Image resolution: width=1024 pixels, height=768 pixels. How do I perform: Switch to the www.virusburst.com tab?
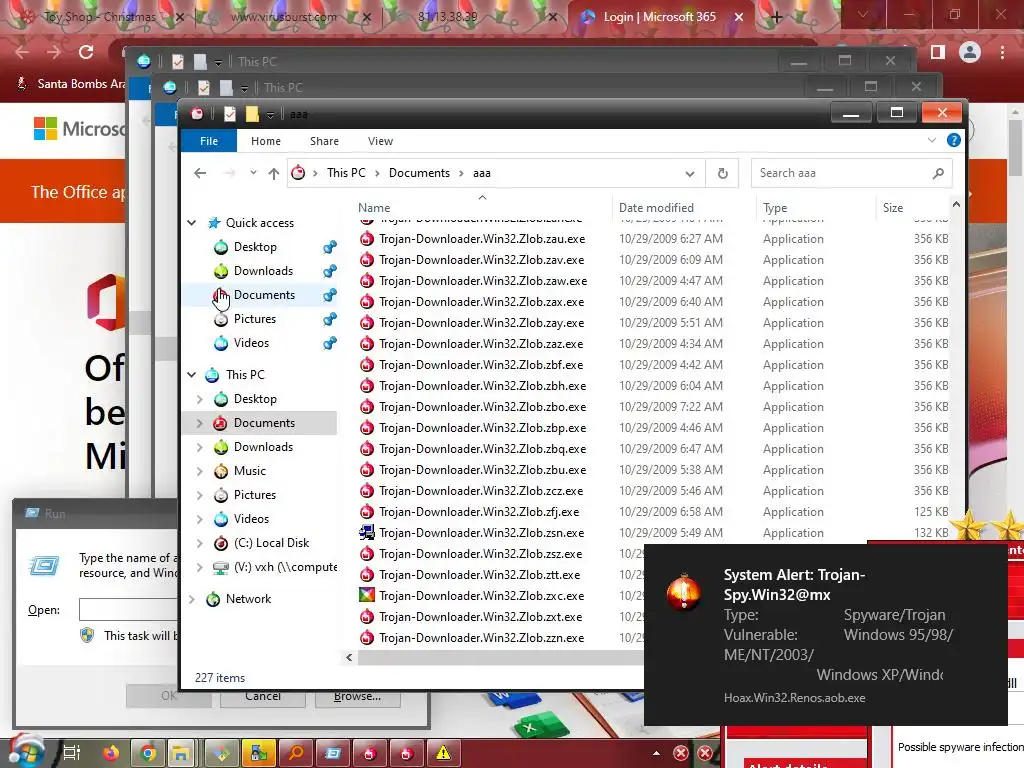pos(283,18)
